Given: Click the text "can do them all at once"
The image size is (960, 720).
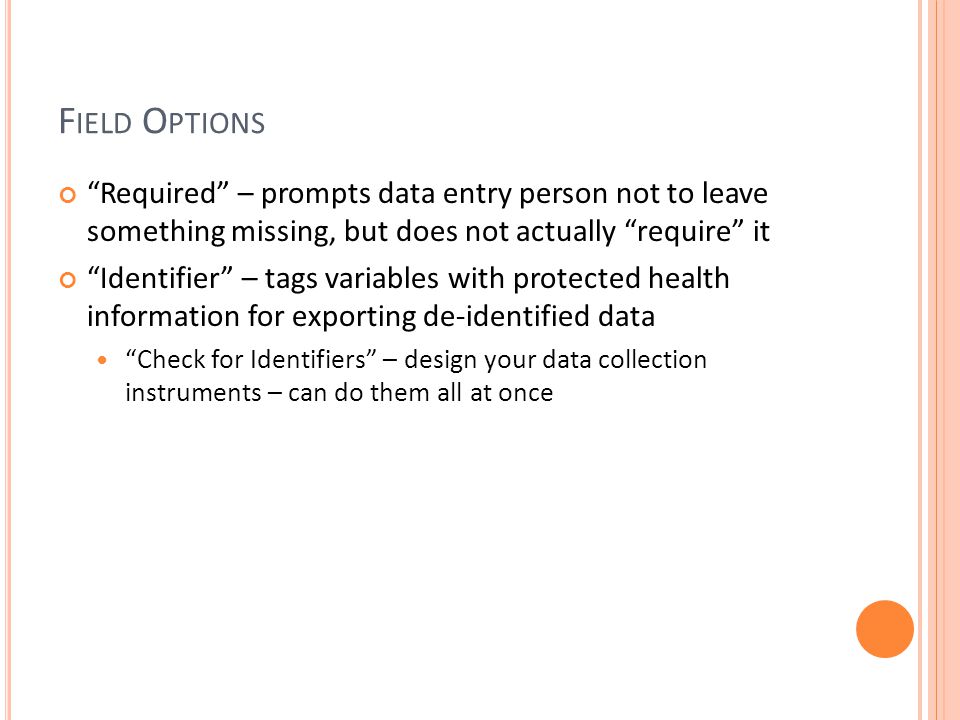Looking at the screenshot, I should click(x=421, y=392).
